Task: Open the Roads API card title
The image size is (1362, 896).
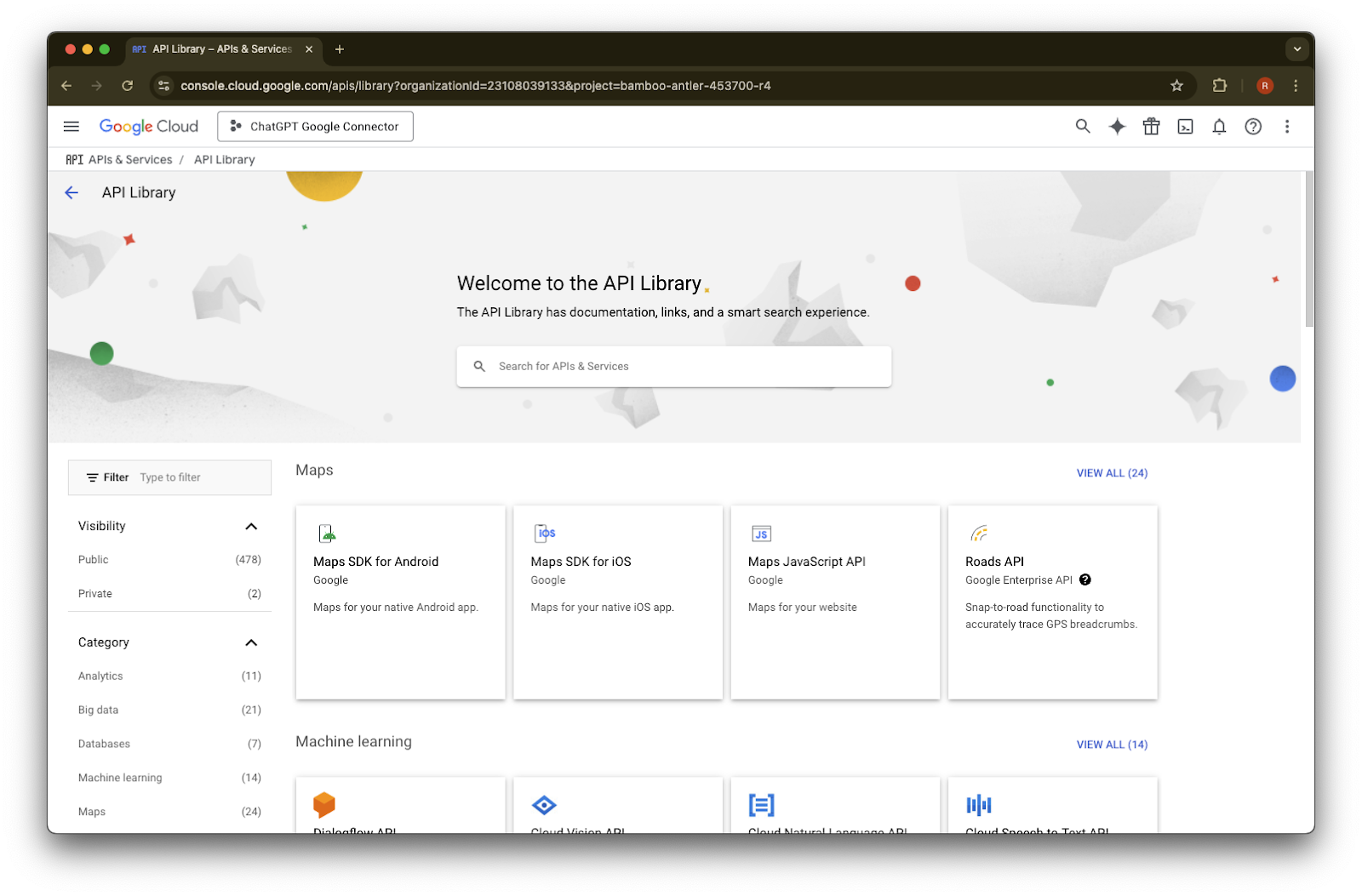Action: pyautogui.click(x=994, y=562)
